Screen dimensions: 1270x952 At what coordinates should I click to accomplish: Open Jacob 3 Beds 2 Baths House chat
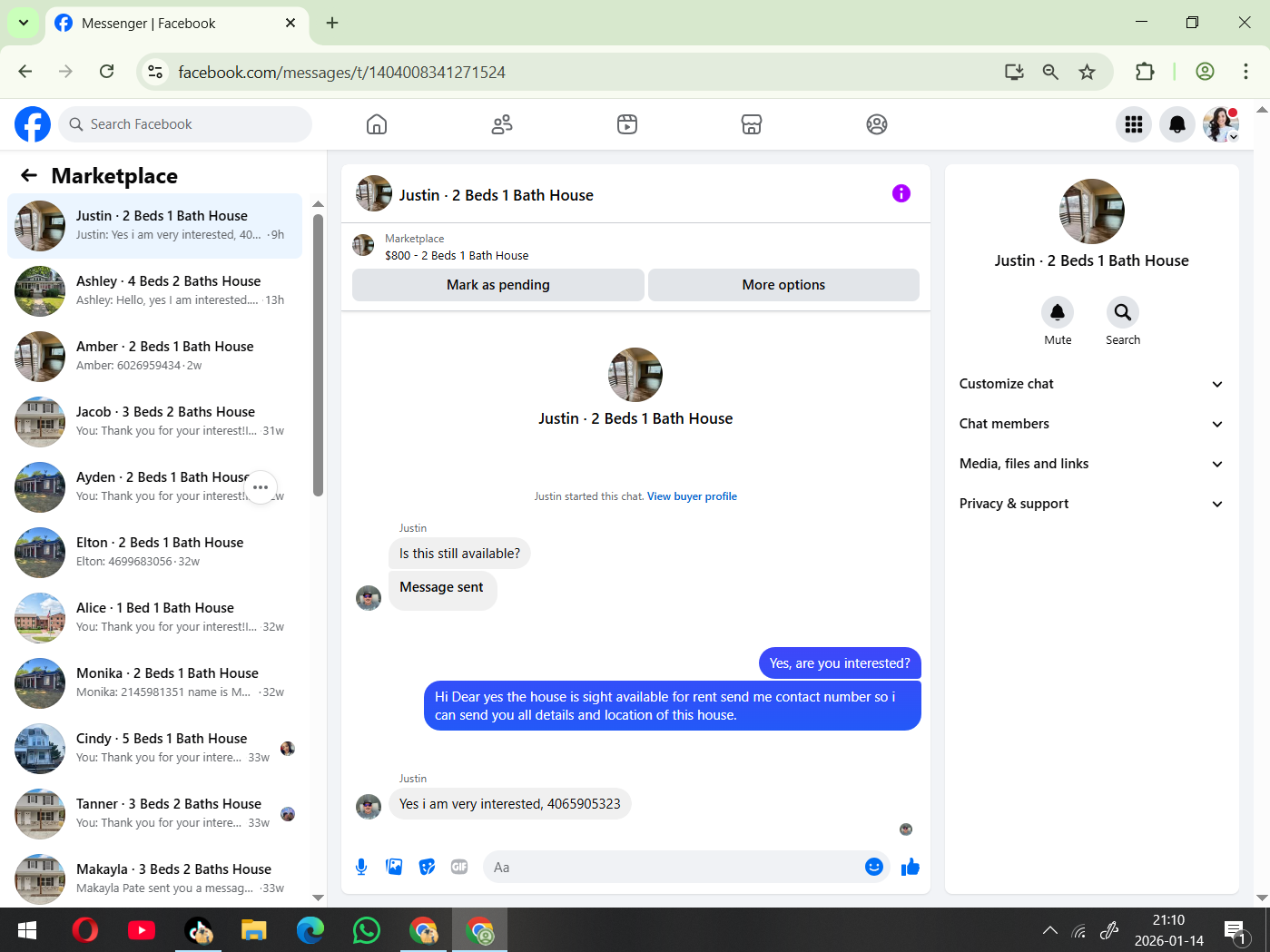click(x=154, y=422)
